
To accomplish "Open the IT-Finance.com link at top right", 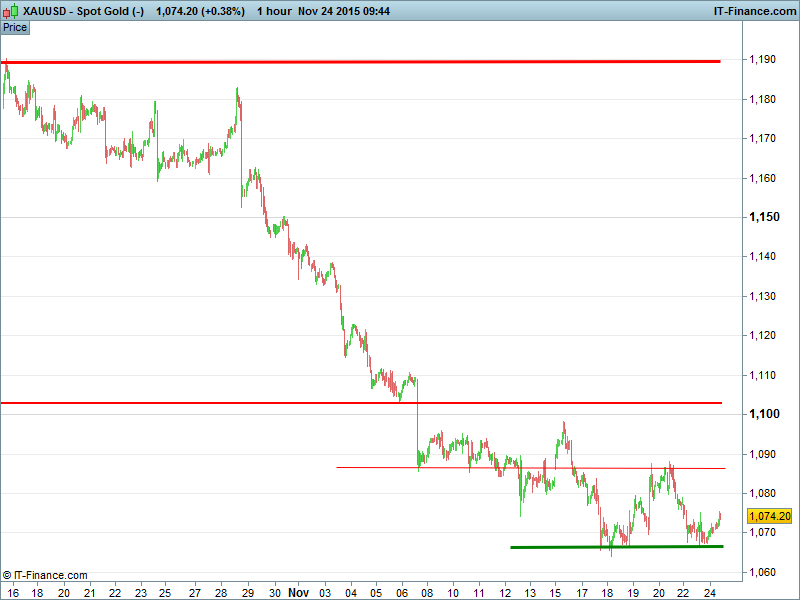I will pyautogui.click(x=753, y=11).
